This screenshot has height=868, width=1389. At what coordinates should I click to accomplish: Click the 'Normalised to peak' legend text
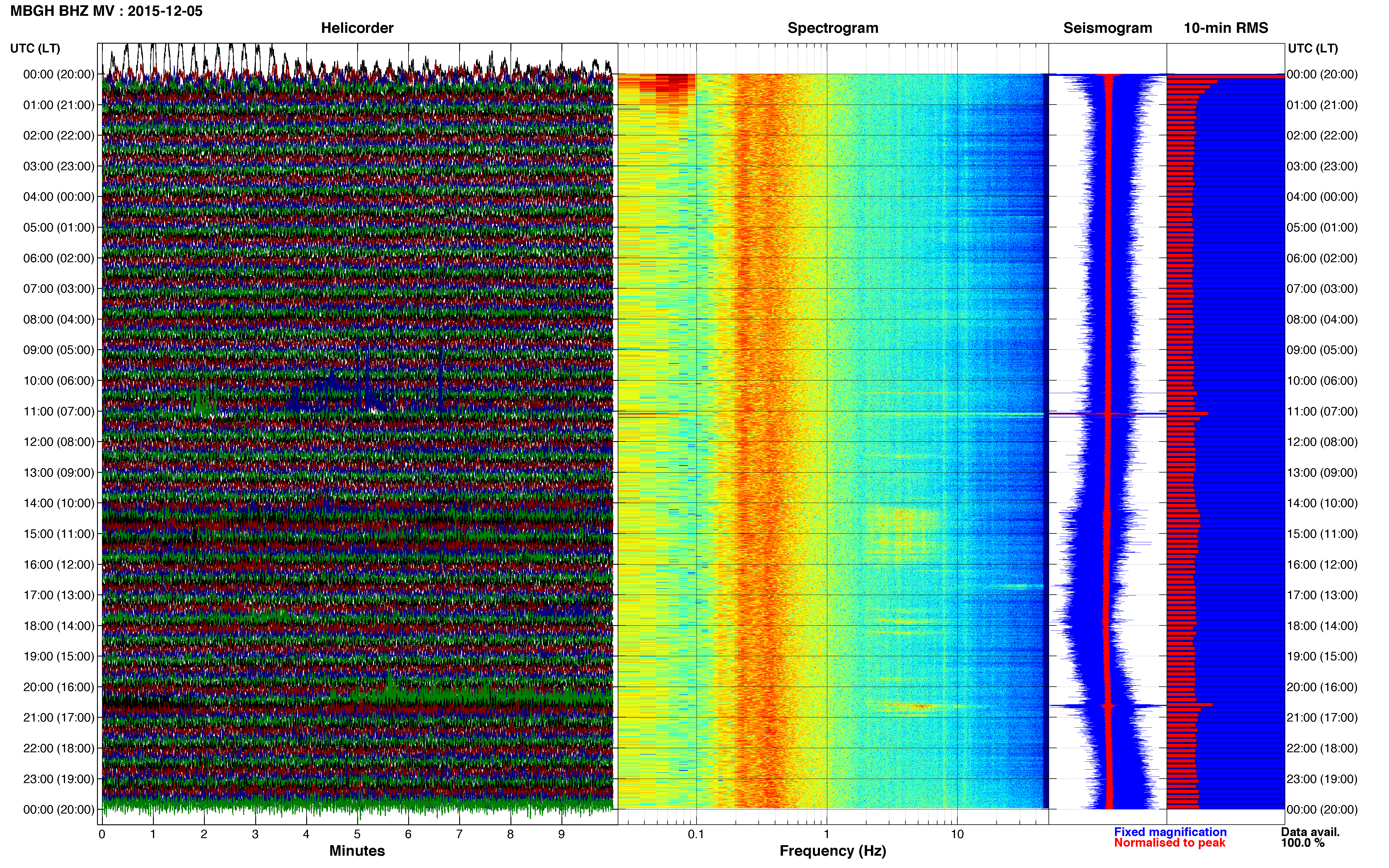point(1170,843)
